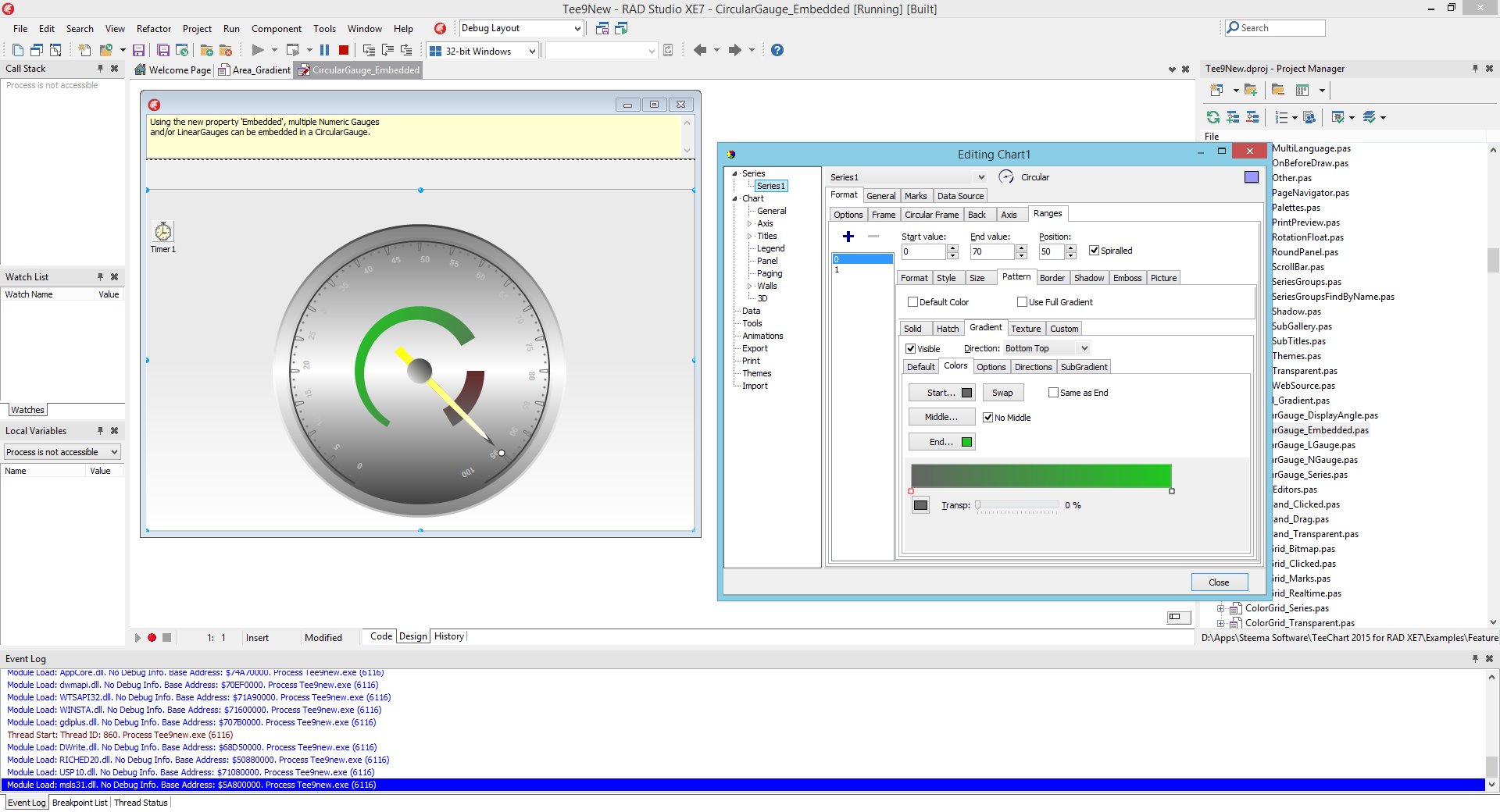The height and width of the screenshot is (812, 1500).
Task: Switch to the Circular Frame tab
Action: pos(931,215)
